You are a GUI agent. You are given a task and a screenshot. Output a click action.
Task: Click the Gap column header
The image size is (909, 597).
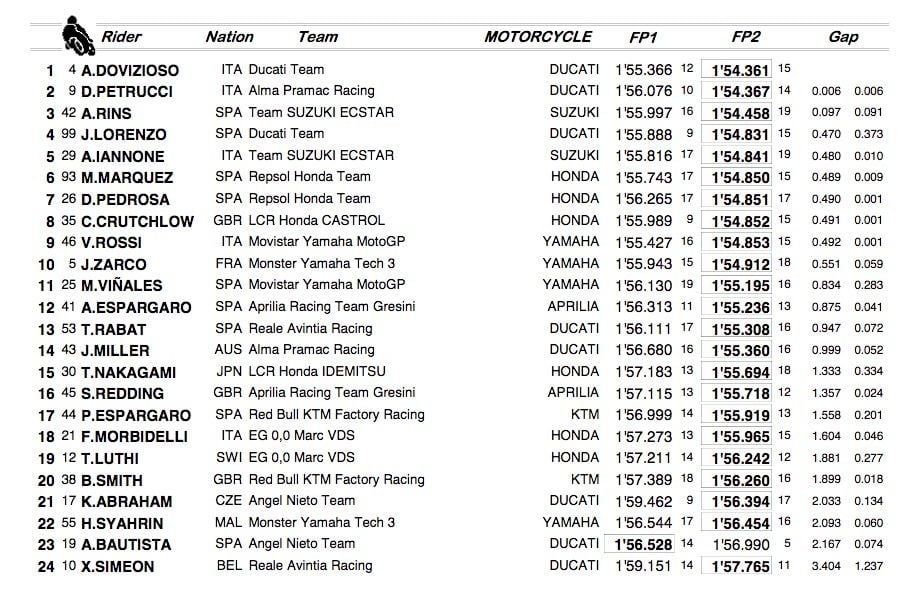[x=843, y=37]
